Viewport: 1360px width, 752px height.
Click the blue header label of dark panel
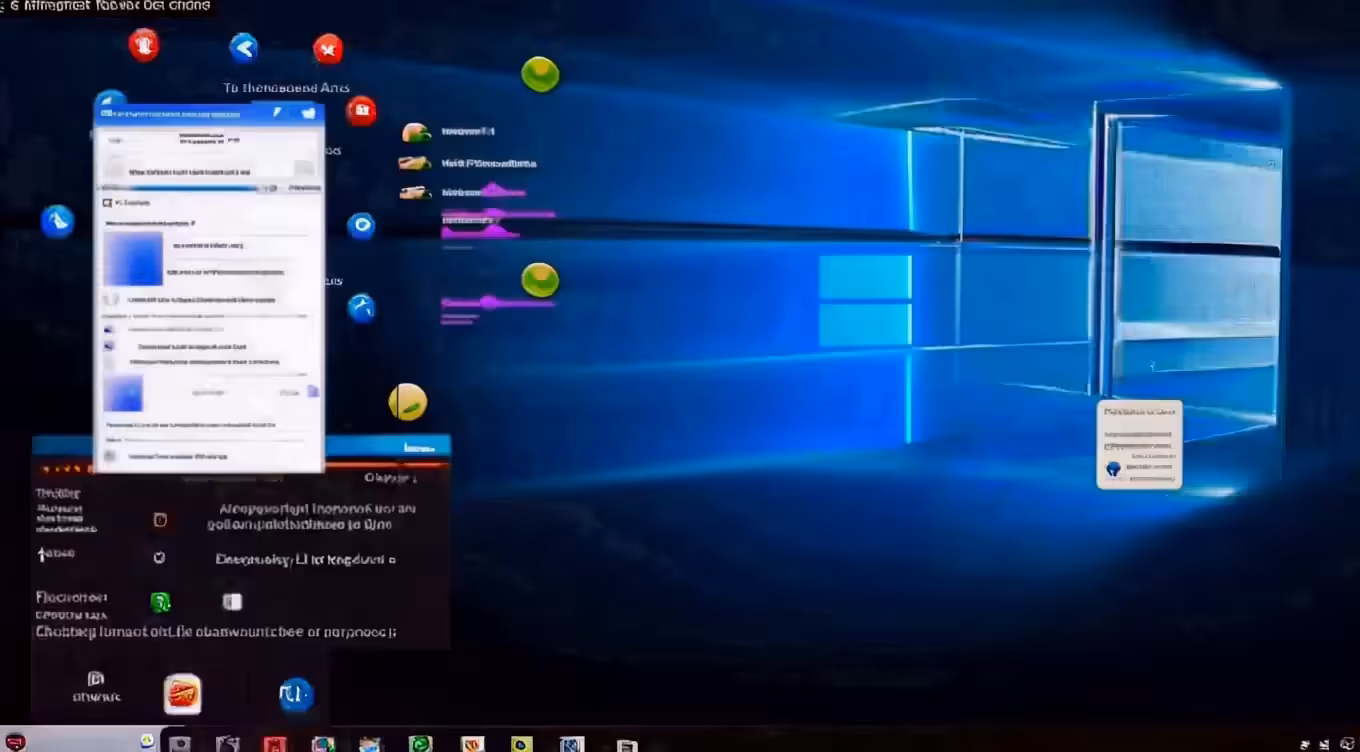[x=418, y=448]
